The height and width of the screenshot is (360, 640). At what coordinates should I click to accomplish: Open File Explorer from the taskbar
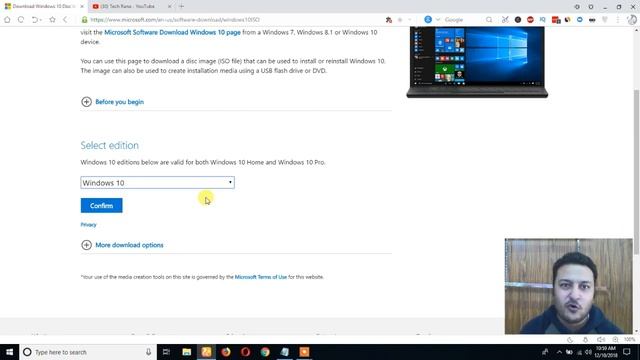pos(187,352)
